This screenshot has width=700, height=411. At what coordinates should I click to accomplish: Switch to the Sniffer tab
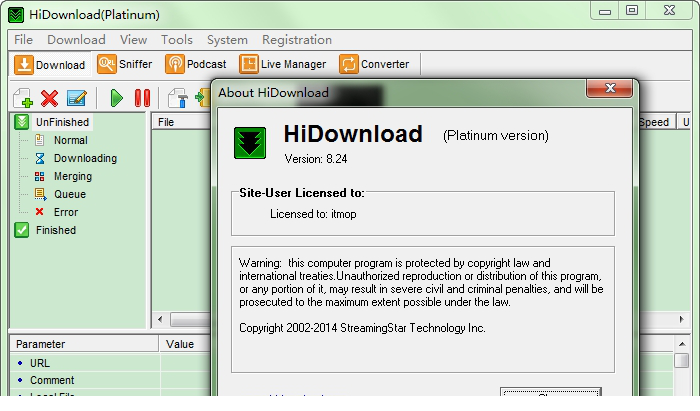(x=125, y=64)
